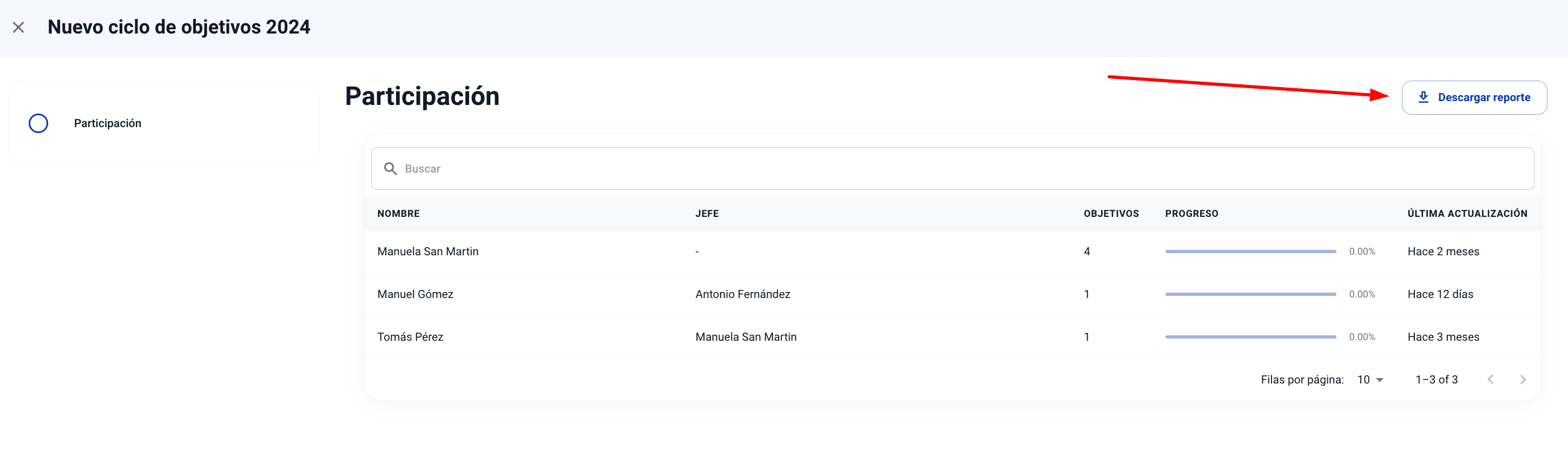Go to previous page arrow

(1490, 380)
